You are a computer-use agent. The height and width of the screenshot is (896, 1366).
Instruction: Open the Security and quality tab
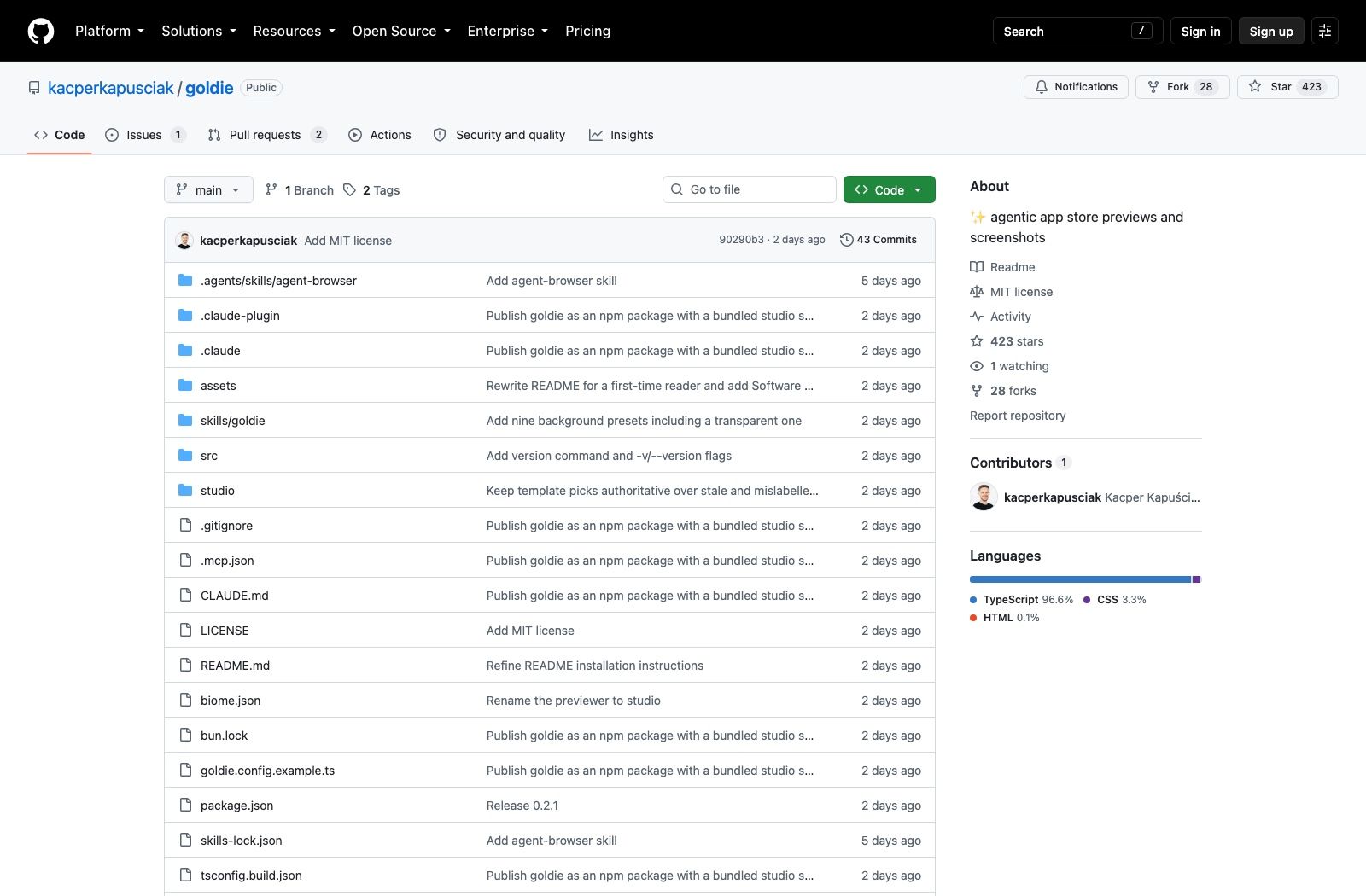coord(499,135)
